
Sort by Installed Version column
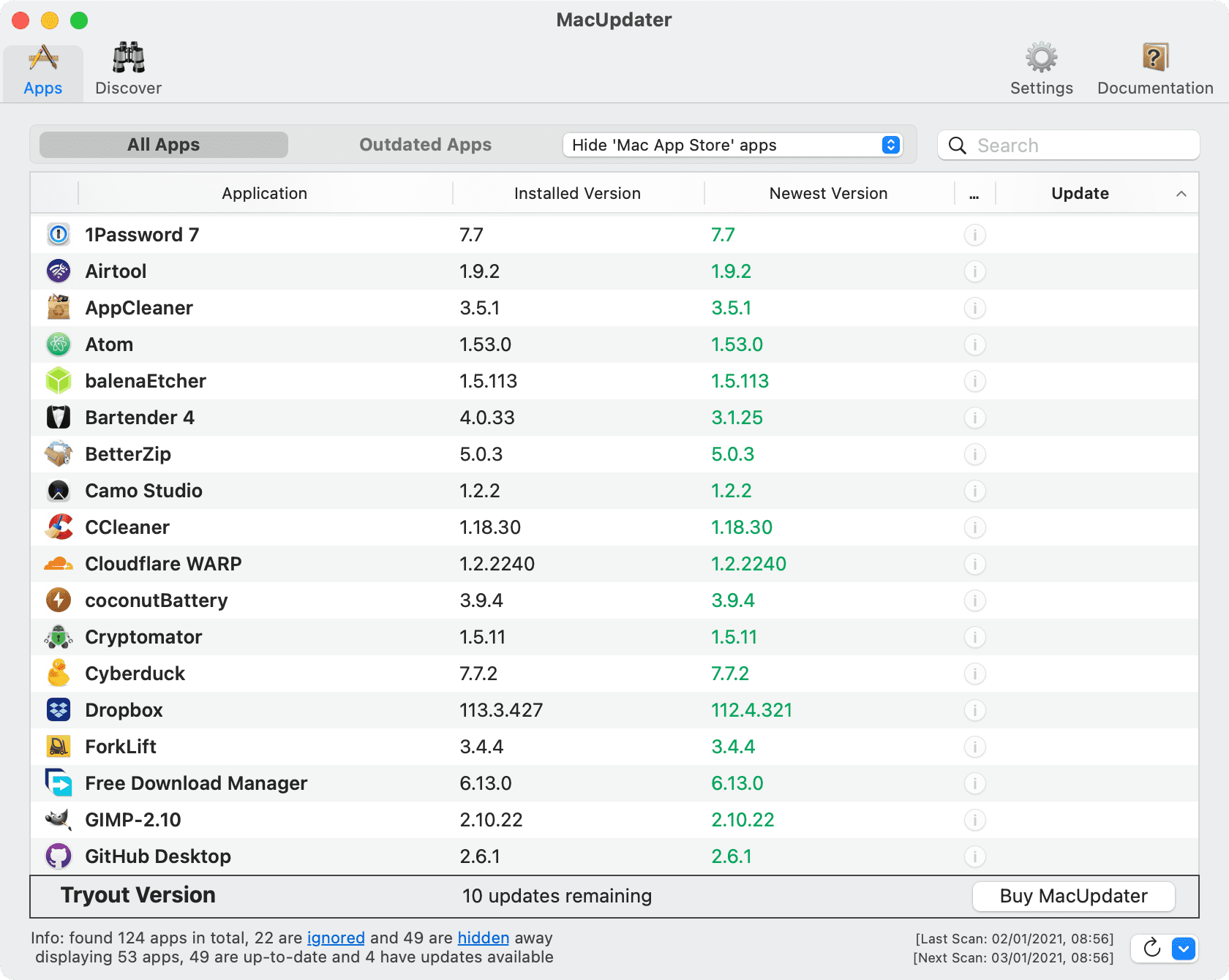577,193
